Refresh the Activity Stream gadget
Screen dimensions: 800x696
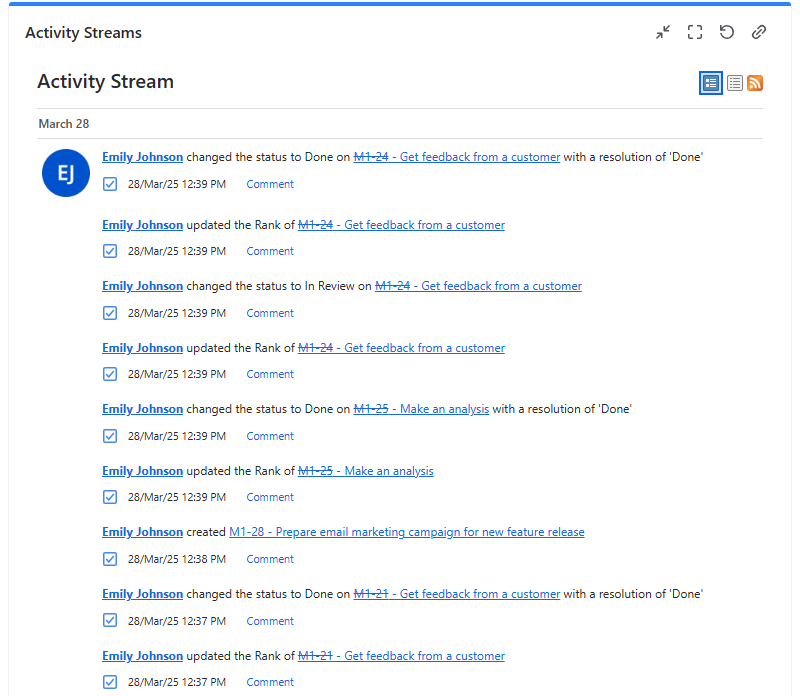(727, 32)
